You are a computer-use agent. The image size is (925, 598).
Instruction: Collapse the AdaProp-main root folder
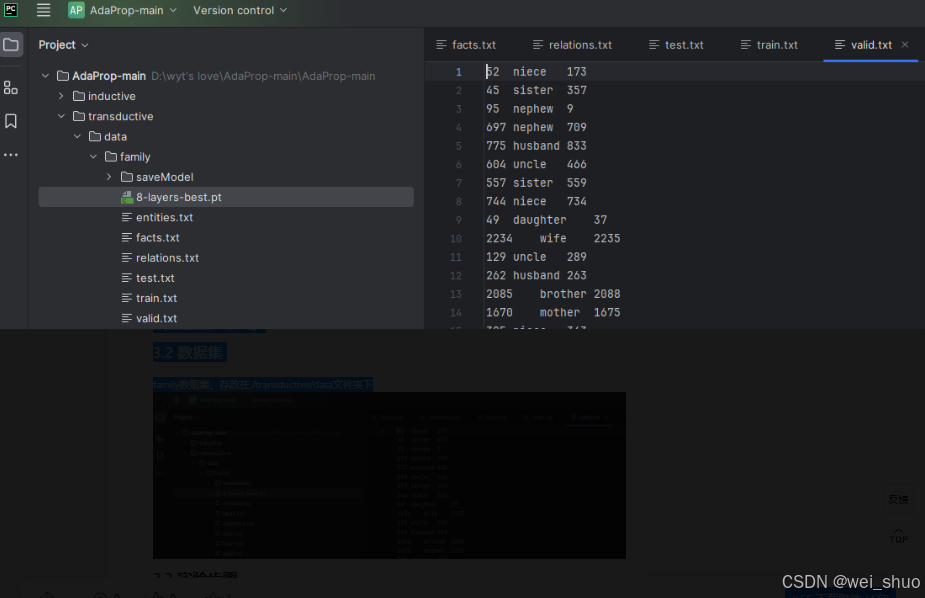pyautogui.click(x=45, y=76)
